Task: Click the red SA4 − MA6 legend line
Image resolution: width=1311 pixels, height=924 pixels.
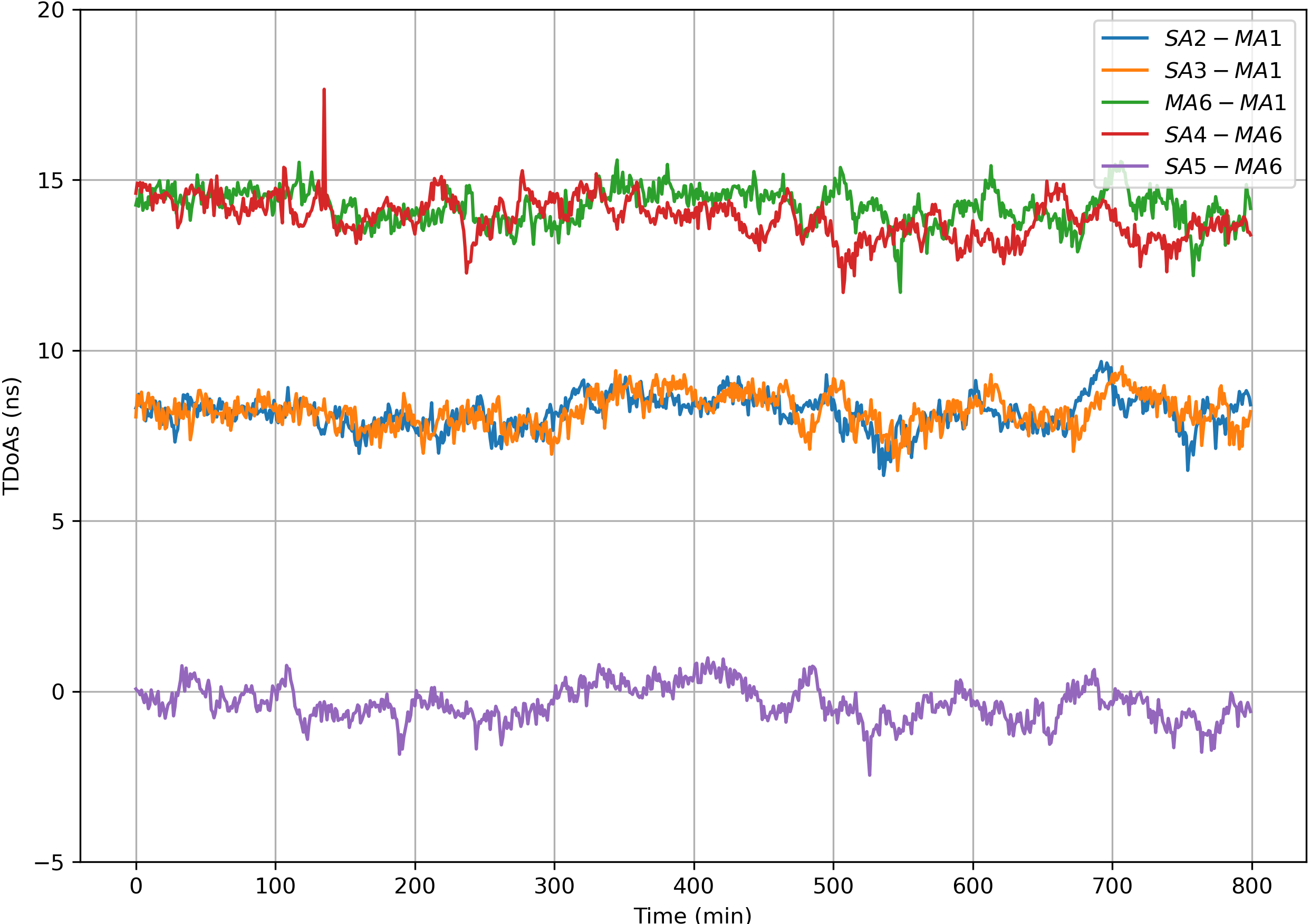Action: [x=1124, y=135]
